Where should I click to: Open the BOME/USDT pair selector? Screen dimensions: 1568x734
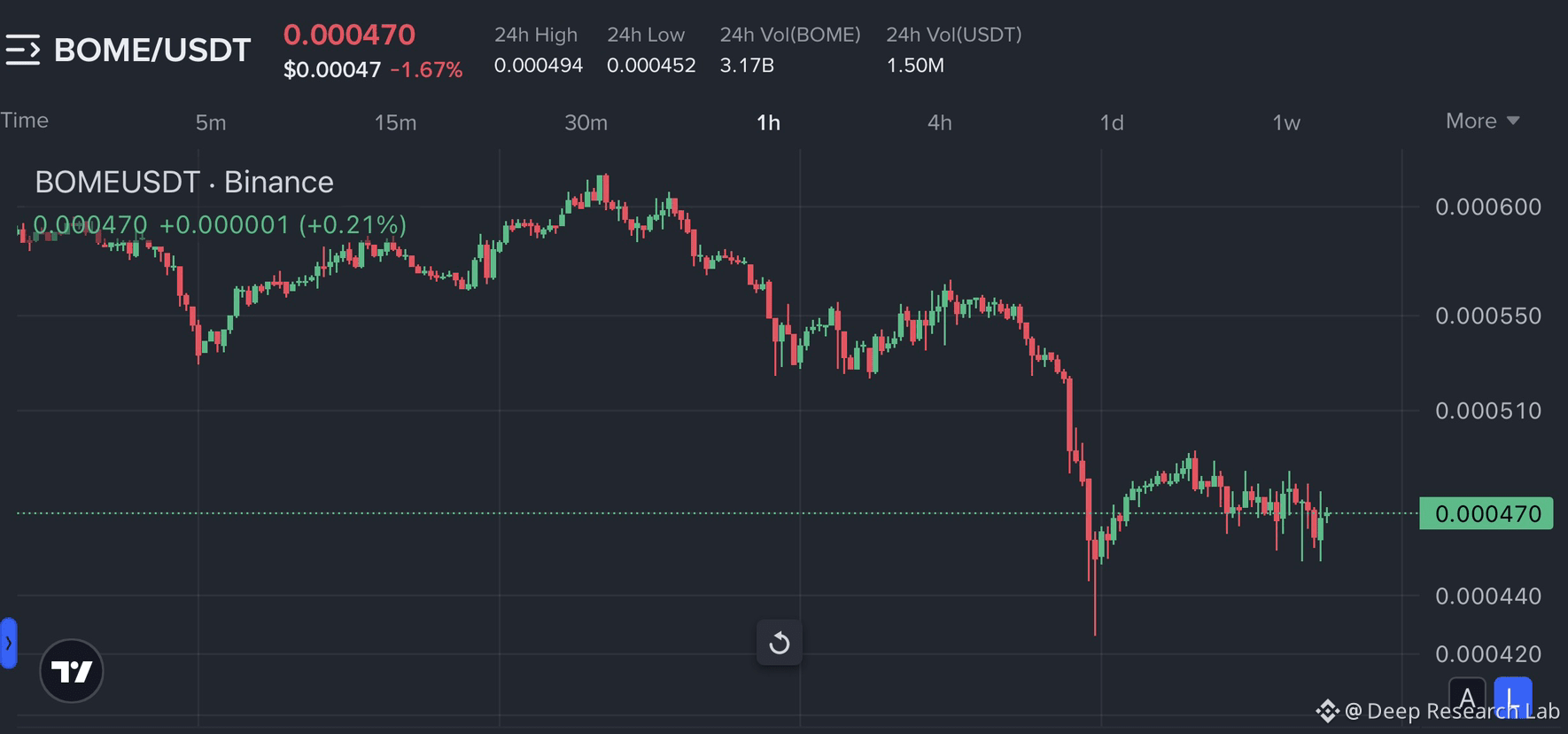click(152, 50)
